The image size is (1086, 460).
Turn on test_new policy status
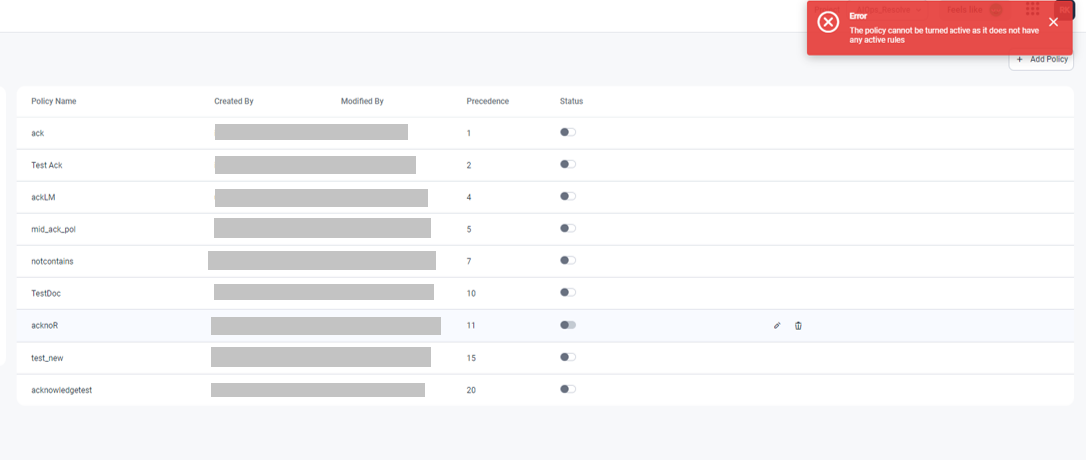coord(568,357)
